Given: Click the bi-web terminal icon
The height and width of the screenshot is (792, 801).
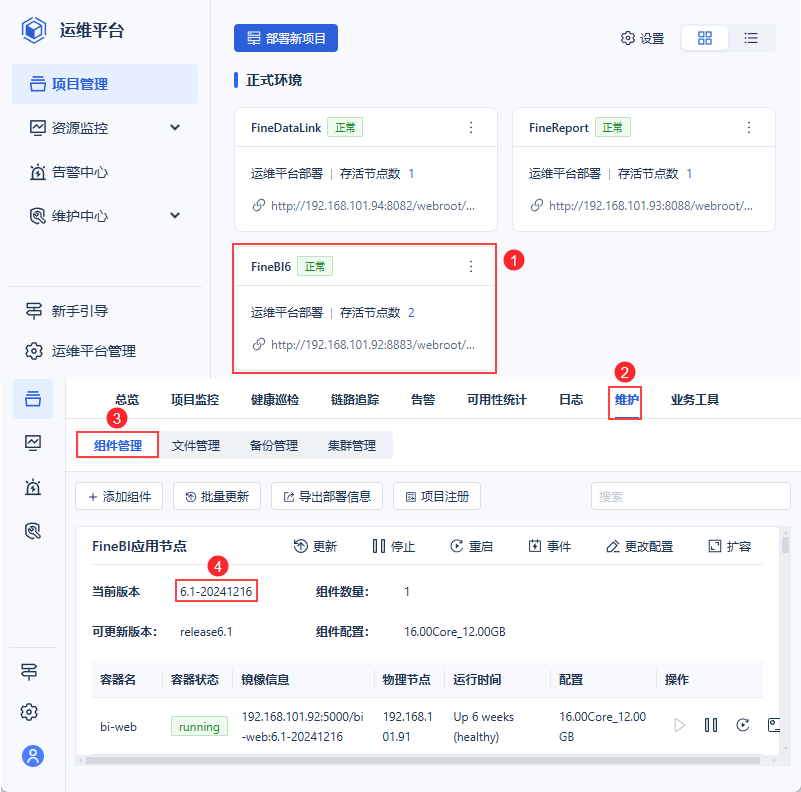Looking at the screenshot, I should (774, 725).
